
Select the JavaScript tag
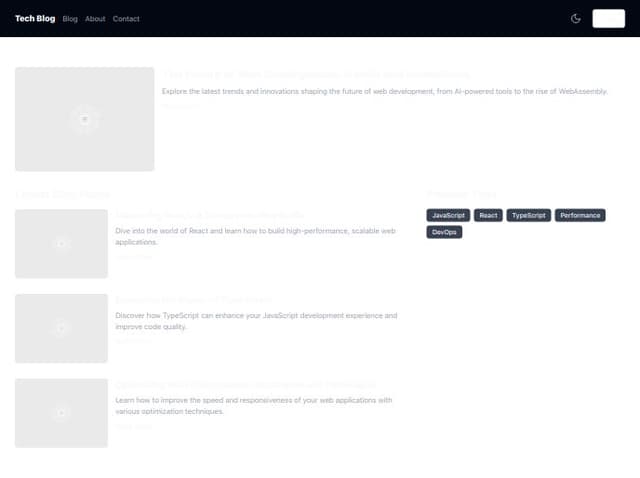point(449,215)
